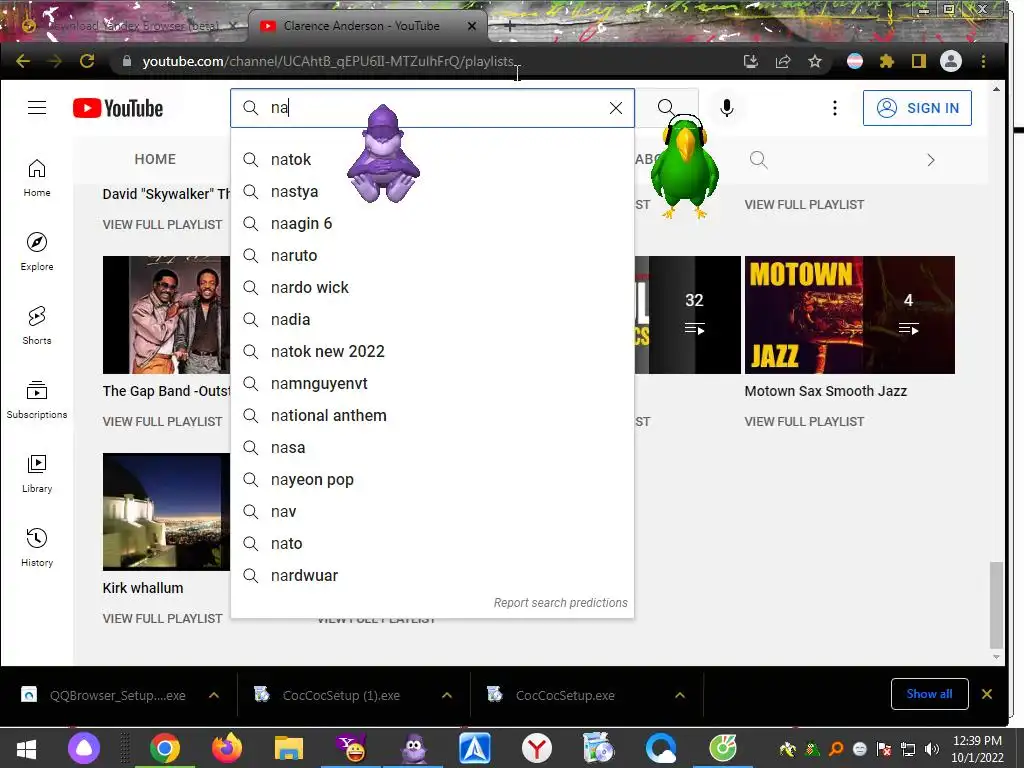Clear the search box with the X
The height and width of the screenshot is (768, 1024).
[615, 108]
